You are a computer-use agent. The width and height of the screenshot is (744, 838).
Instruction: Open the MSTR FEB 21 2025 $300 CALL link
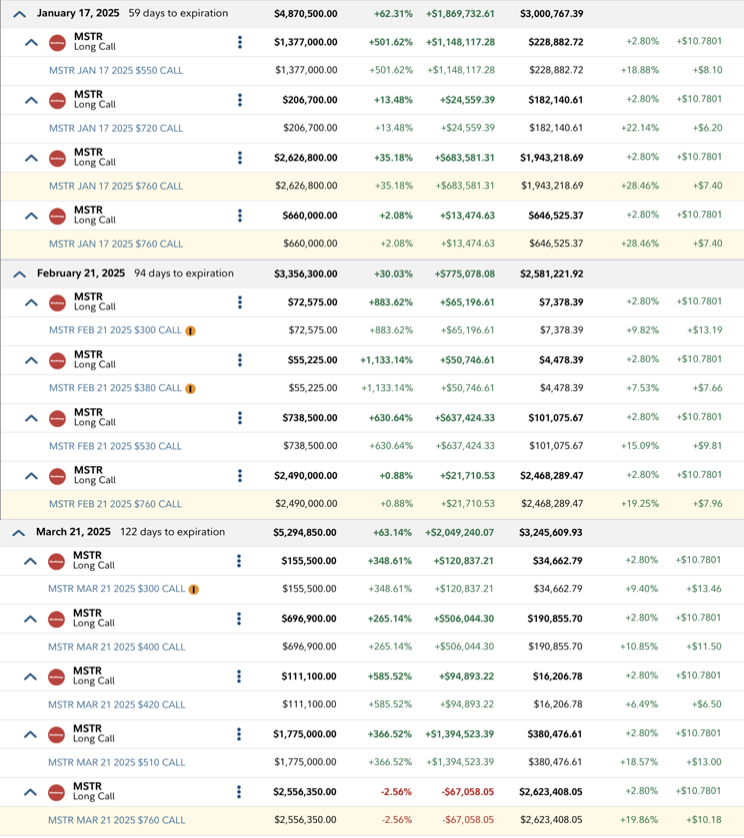tap(115, 330)
